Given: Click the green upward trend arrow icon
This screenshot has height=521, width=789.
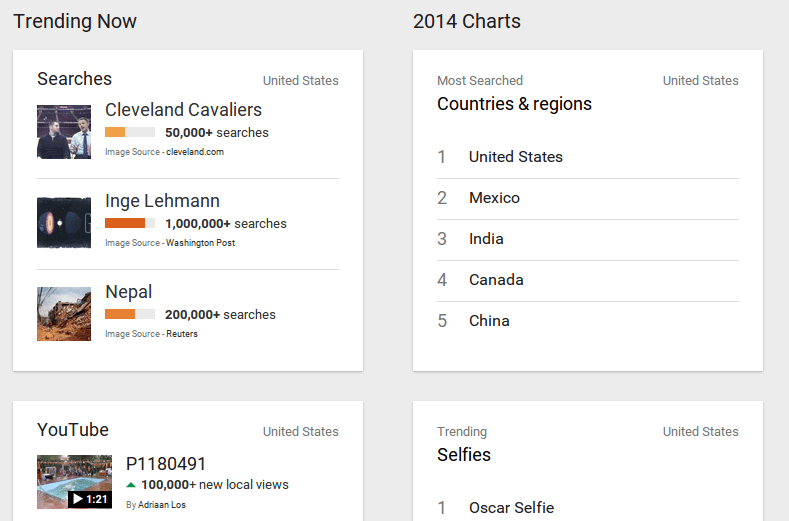Looking at the screenshot, I should 131,485.
